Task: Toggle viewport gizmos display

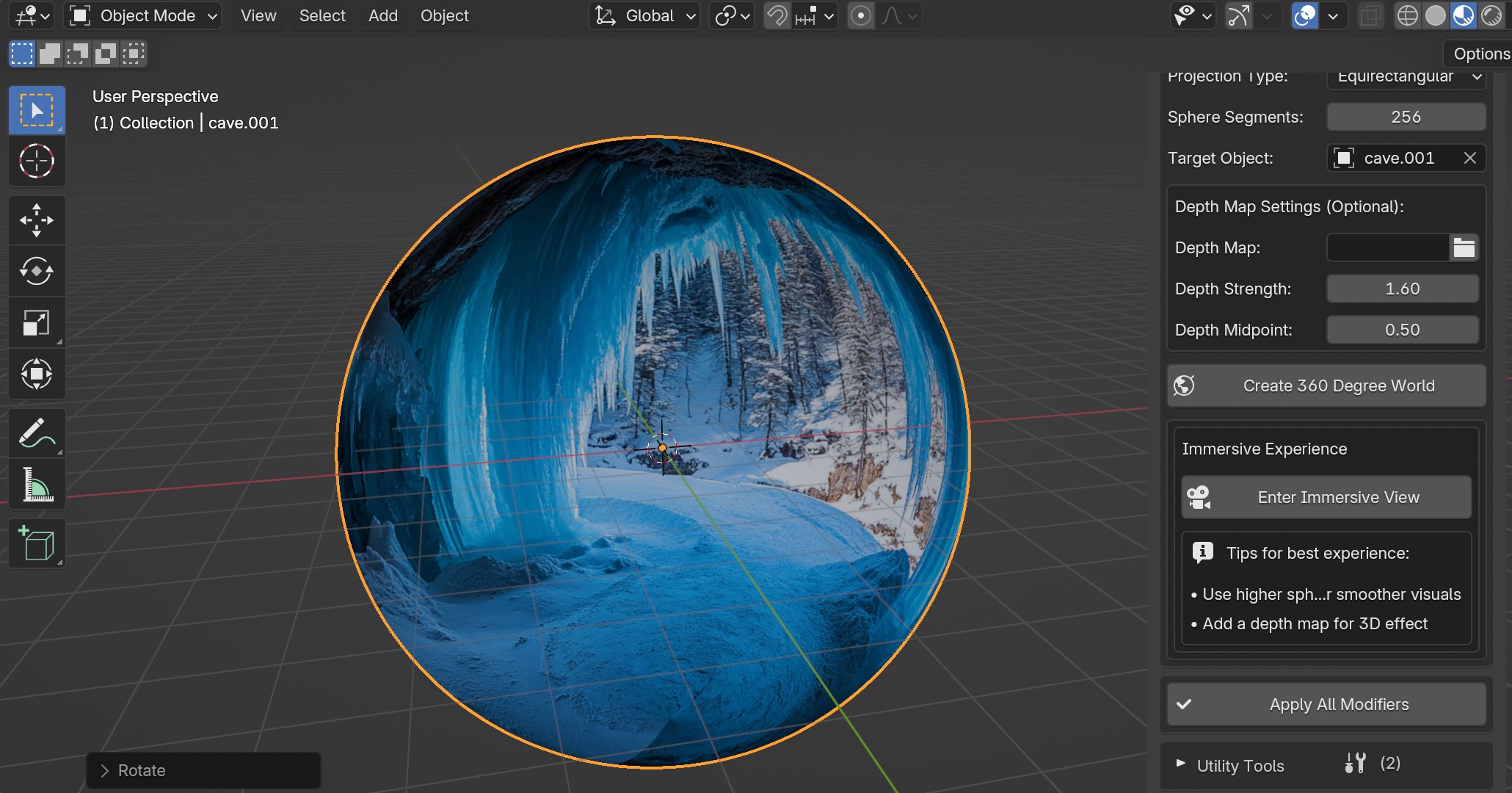Action: pos(1239,15)
